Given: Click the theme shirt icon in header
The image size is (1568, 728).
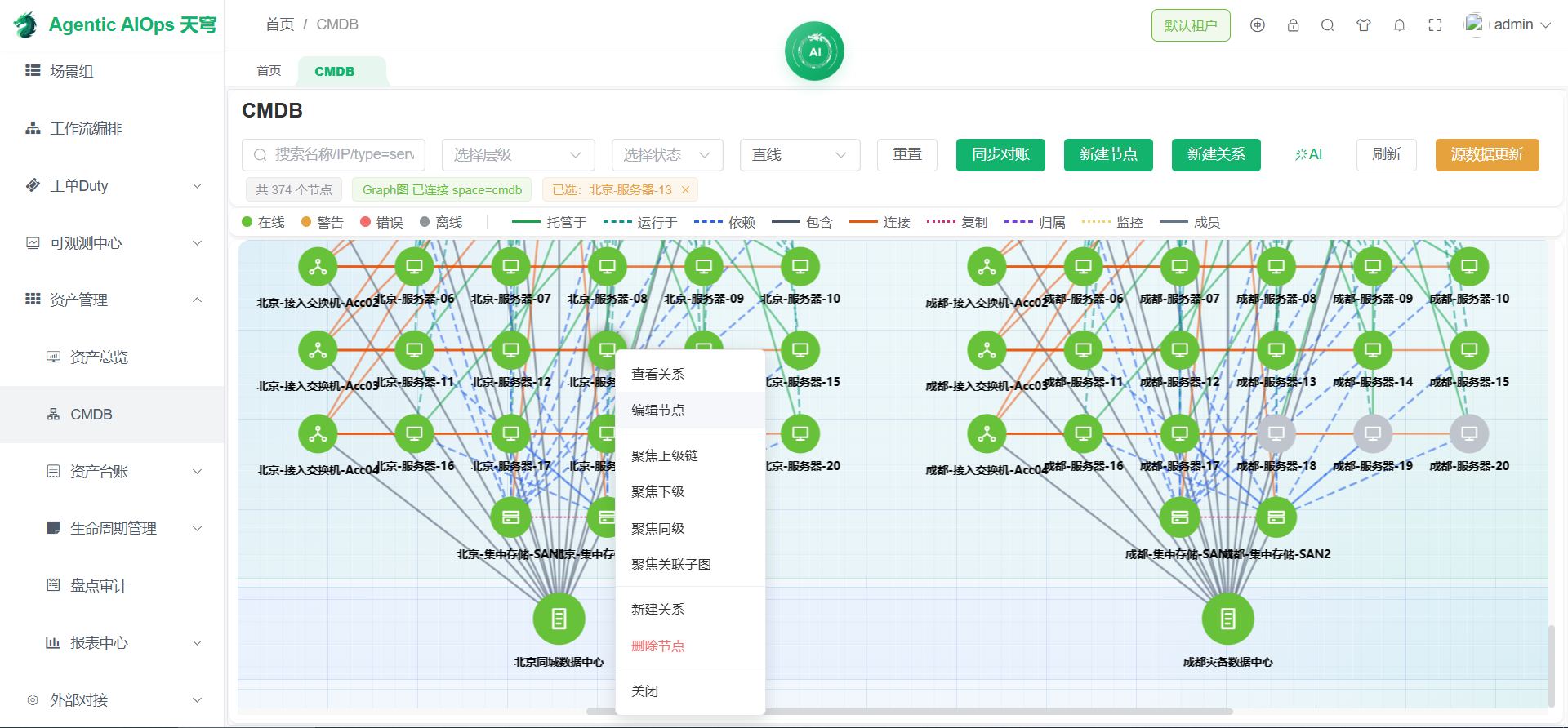Looking at the screenshot, I should 1363,25.
